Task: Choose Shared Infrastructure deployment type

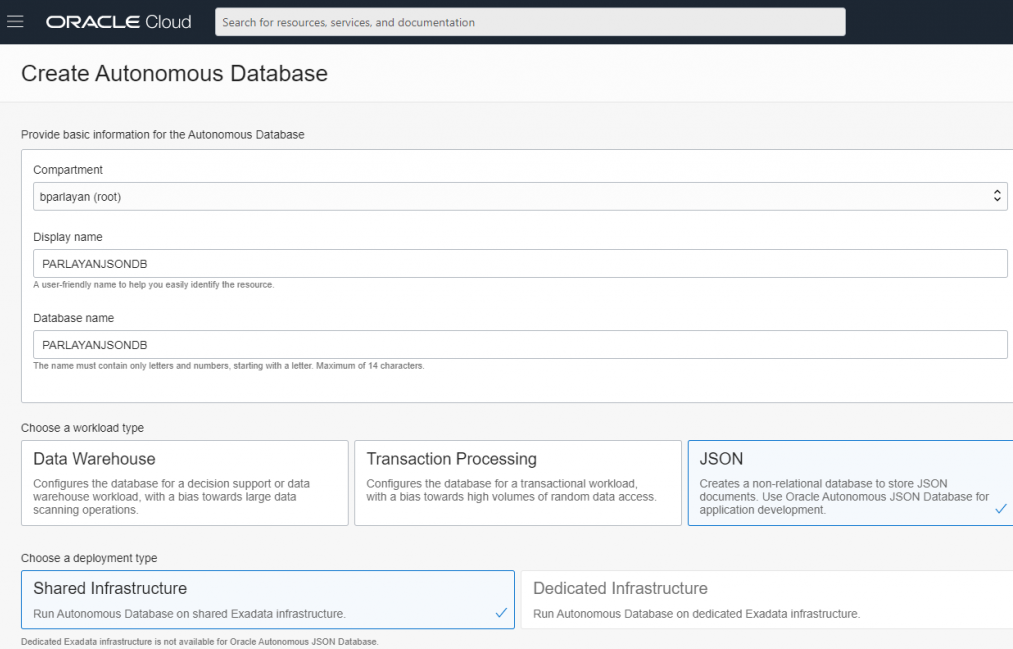Action: (267, 599)
